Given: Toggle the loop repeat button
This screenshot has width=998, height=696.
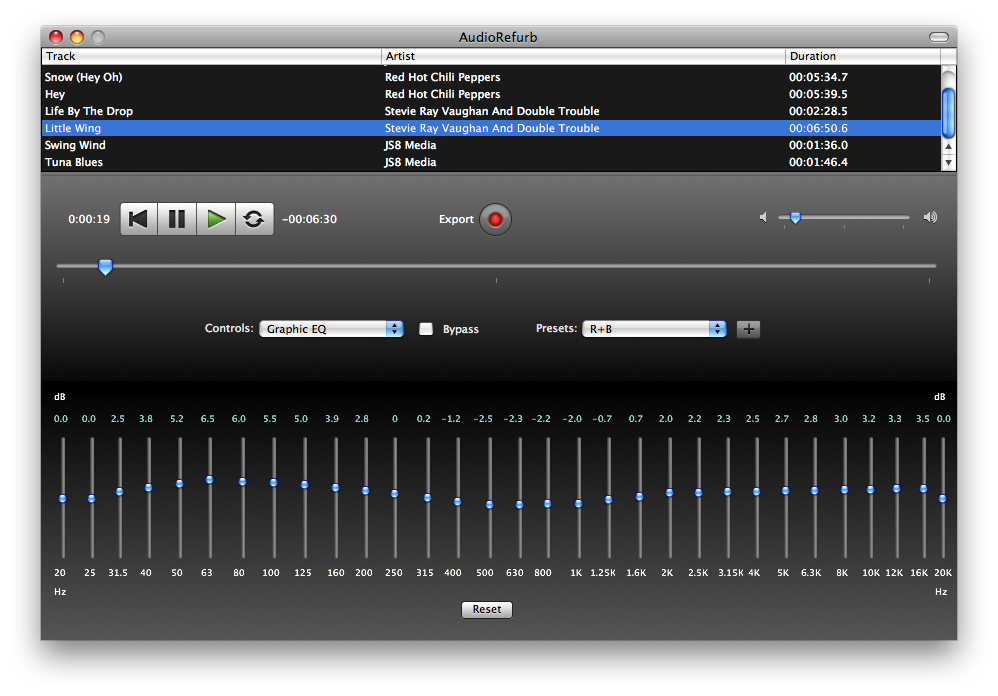Looking at the screenshot, I should (x=255, y=219).
